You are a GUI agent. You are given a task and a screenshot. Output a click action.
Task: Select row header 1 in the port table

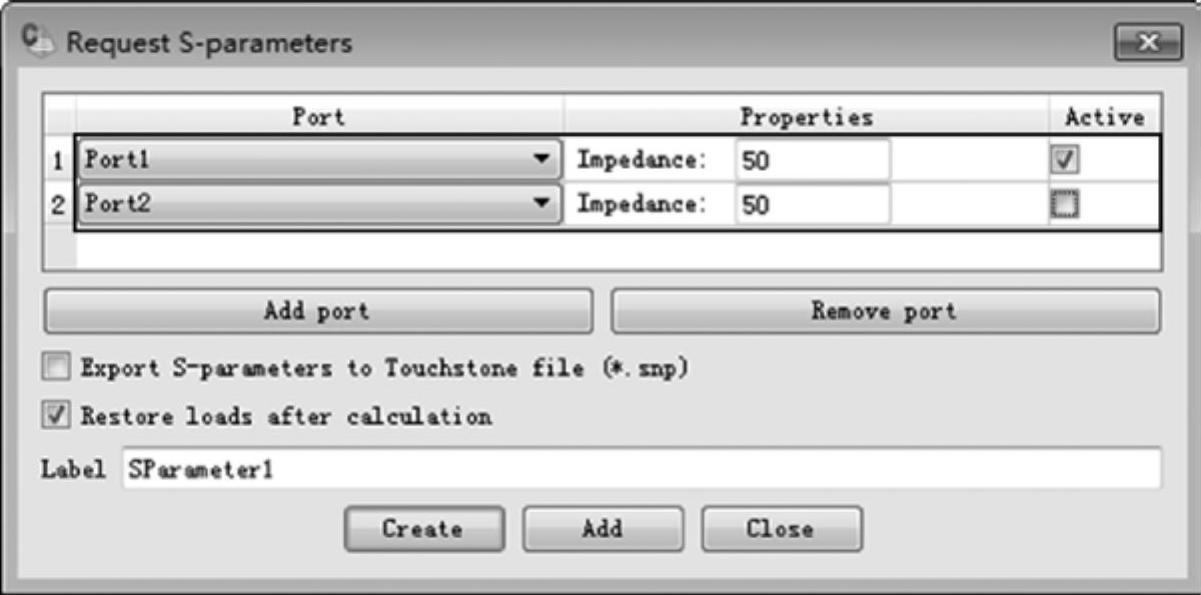click(59, 160)
